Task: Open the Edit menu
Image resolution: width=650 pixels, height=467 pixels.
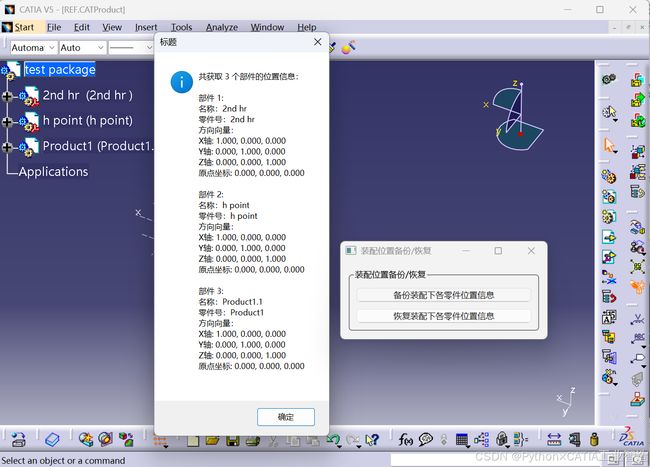Action: (x=82, y=27)
